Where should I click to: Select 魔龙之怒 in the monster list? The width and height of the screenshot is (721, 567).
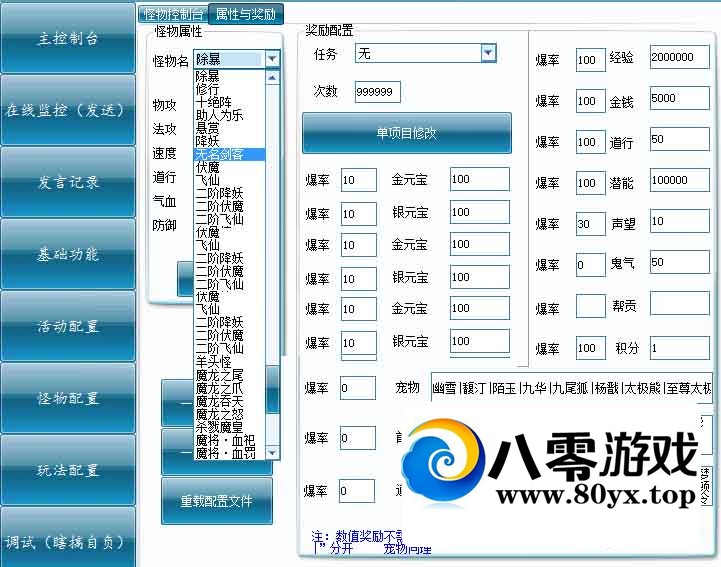229,414
